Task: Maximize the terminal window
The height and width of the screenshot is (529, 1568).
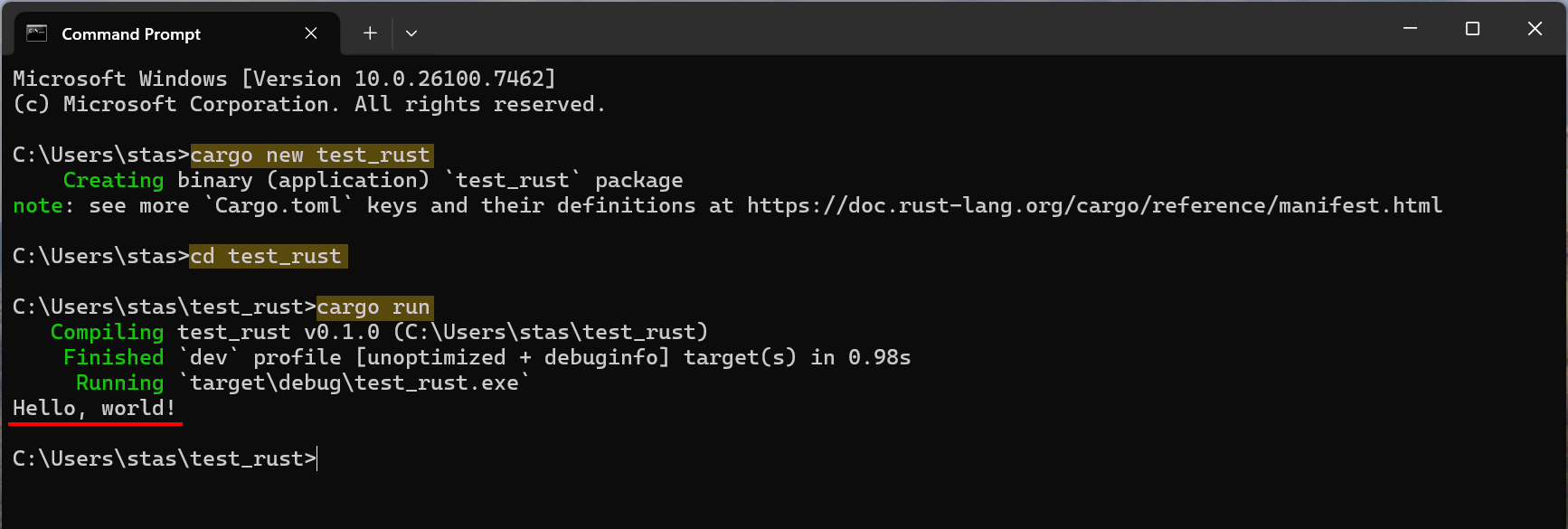Action: (1472, 29)
